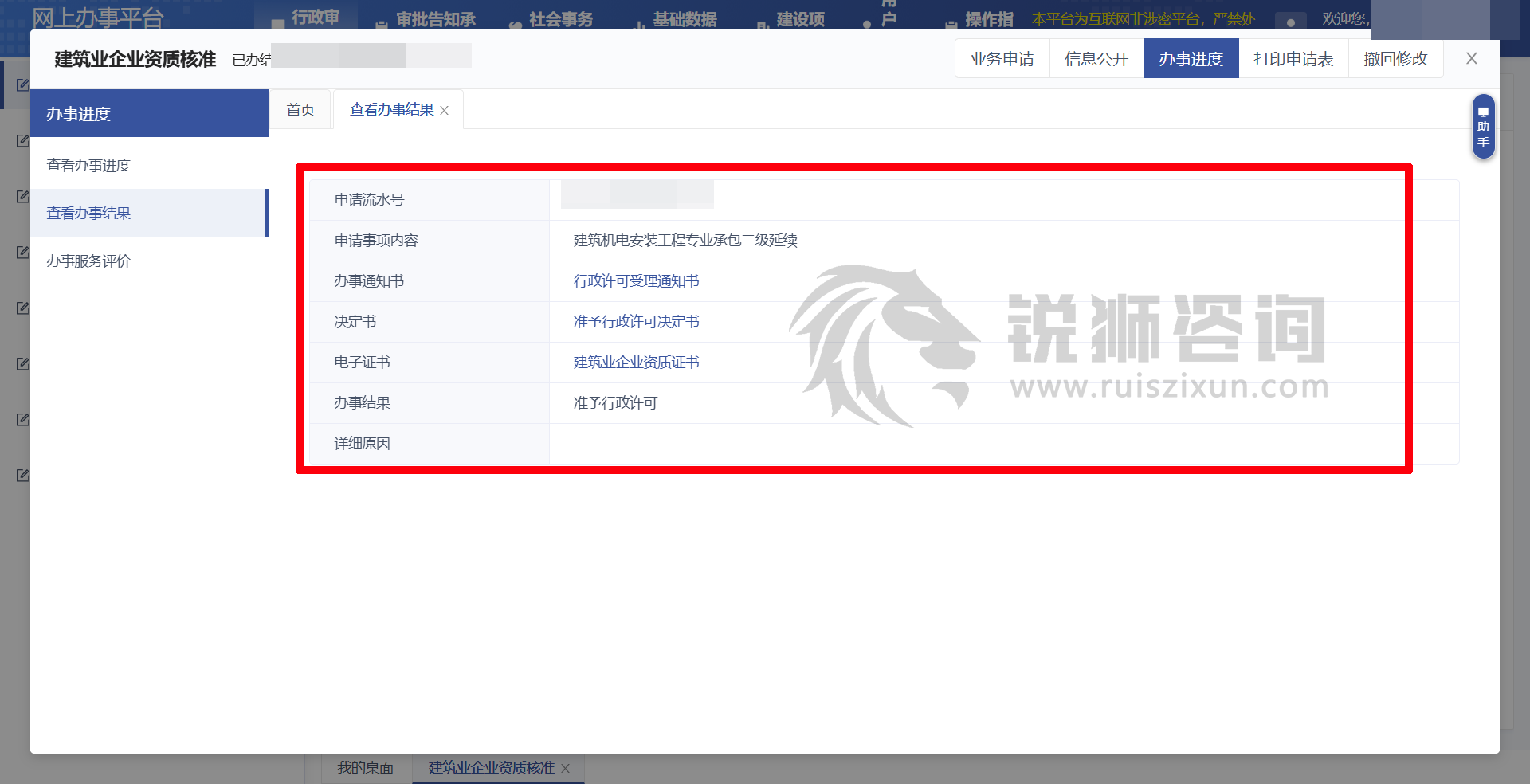Open the 建筑业企业资质证书 link

click(x=636, y=363)
